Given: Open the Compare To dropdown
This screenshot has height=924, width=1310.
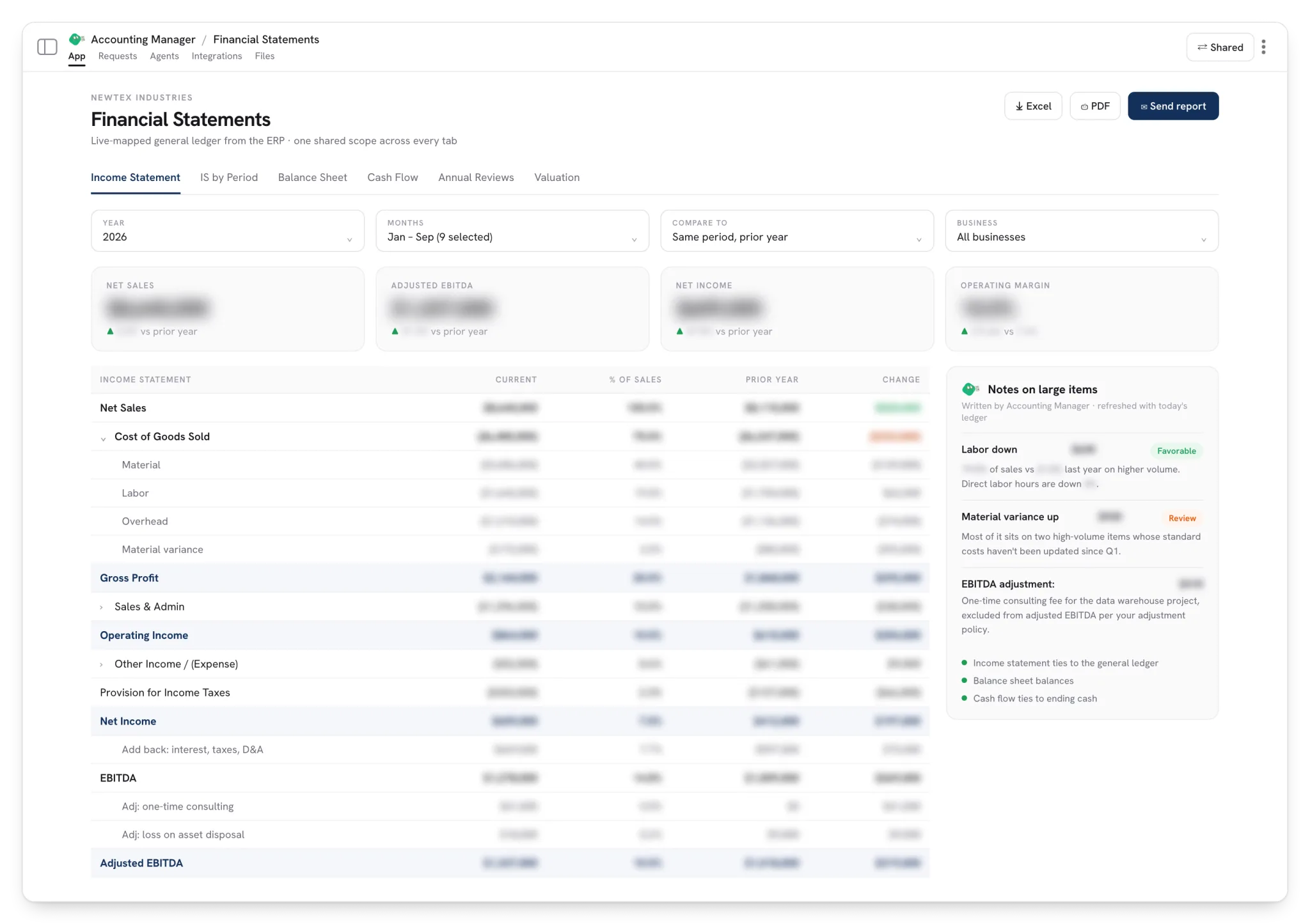Looking at the screenshot, I should (x=797, y=231).
